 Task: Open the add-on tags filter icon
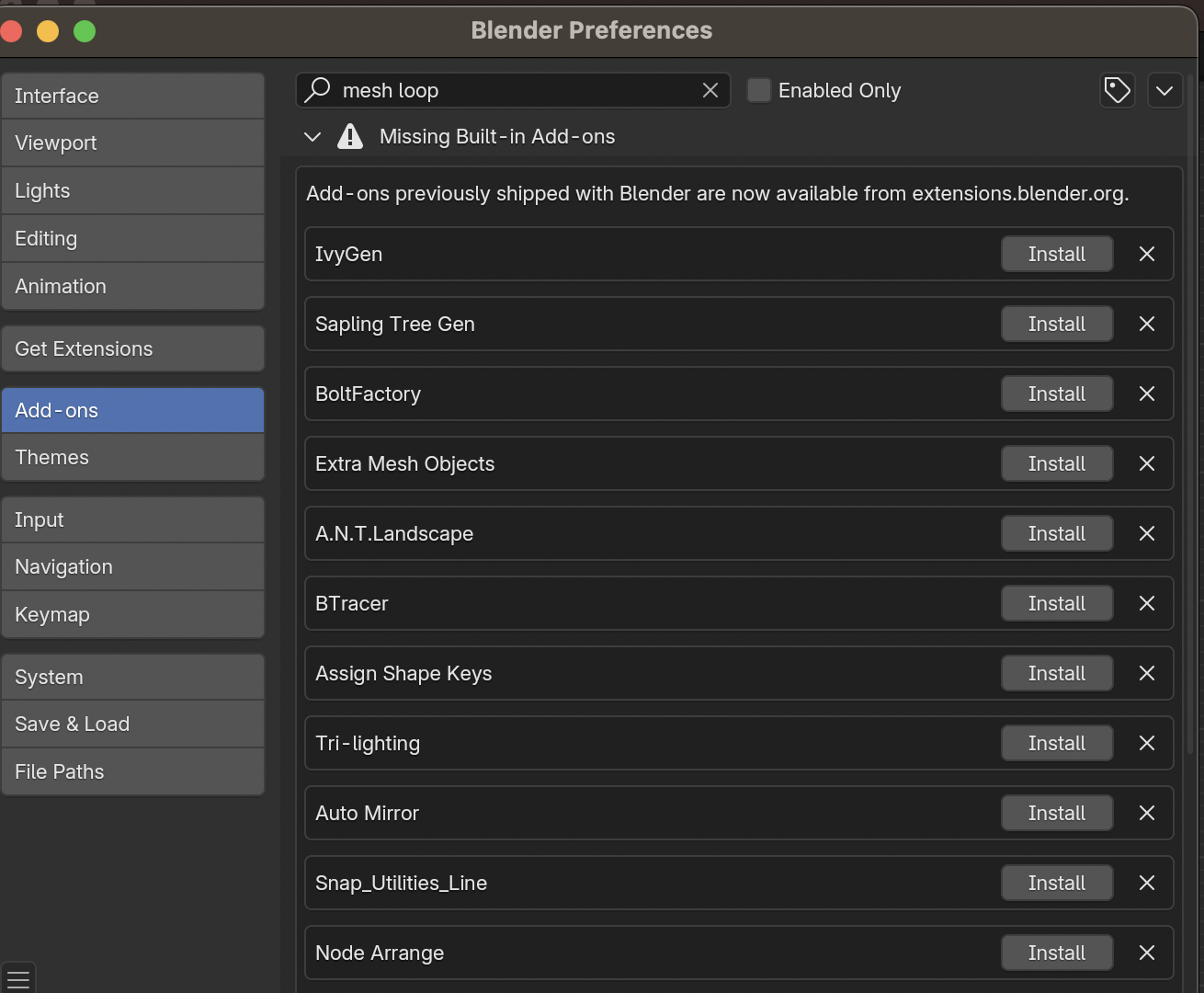pos(1117,90)
